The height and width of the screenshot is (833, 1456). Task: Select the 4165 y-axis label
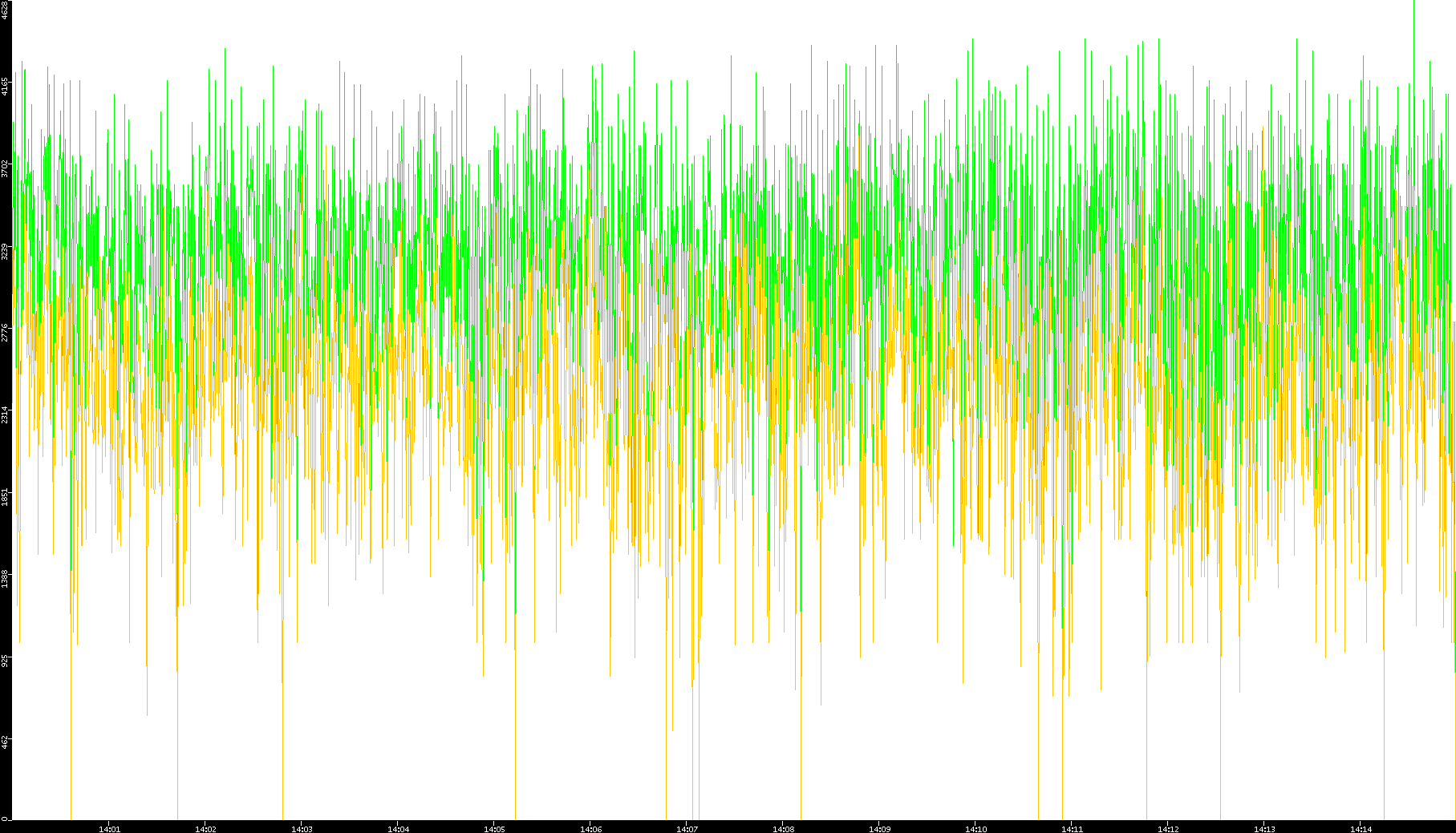click(x=5, y=86)
